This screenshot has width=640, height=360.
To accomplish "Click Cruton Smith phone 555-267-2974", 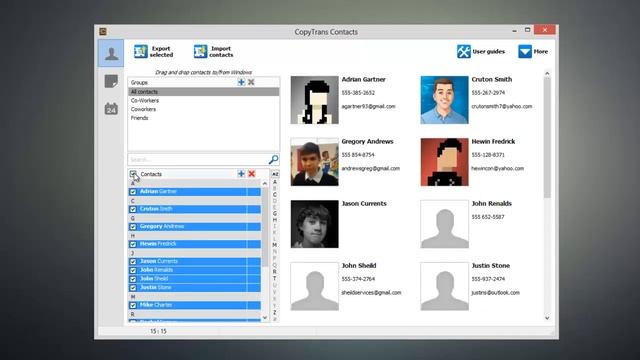I will pyautogui.click(x=488, y=93).
